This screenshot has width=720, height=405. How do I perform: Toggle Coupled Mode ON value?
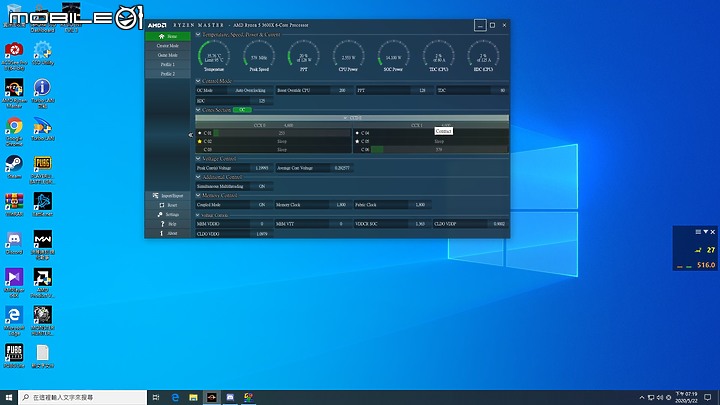point(262,205)
